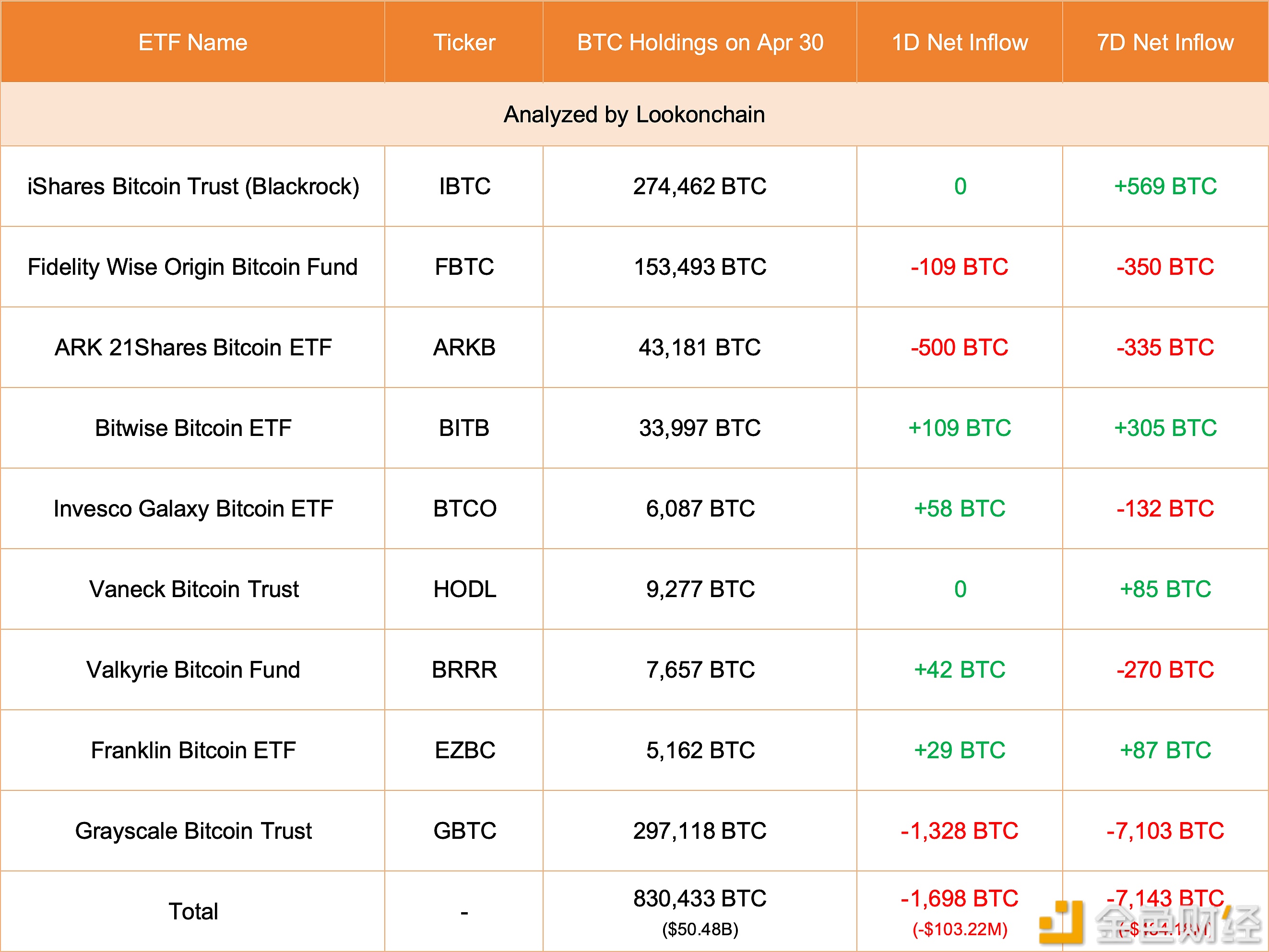
Task: Click the 7D Net Inflow header
Action: pos(1165,42)
